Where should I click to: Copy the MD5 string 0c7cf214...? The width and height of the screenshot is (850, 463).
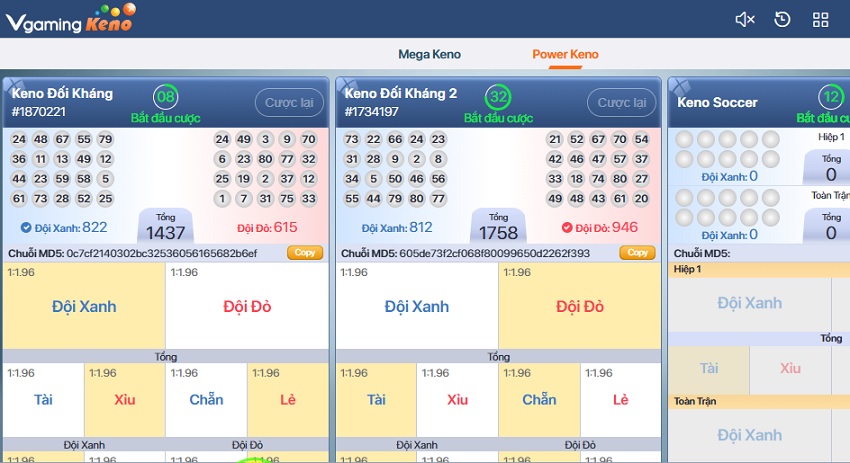point(305,253)
